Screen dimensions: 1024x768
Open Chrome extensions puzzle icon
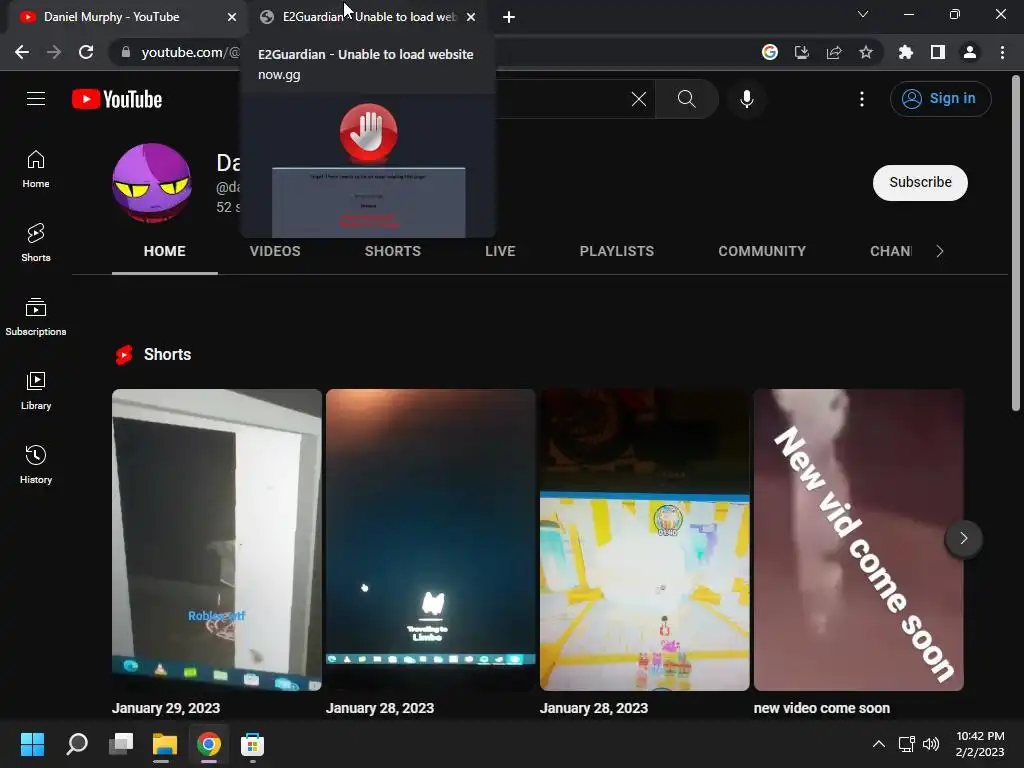[906, 52]
